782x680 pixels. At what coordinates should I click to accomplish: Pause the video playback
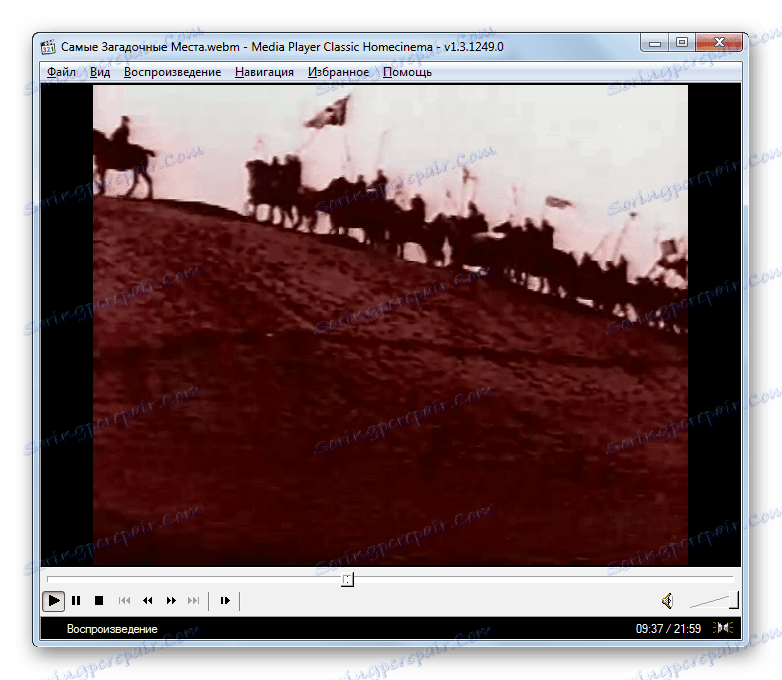76,600
